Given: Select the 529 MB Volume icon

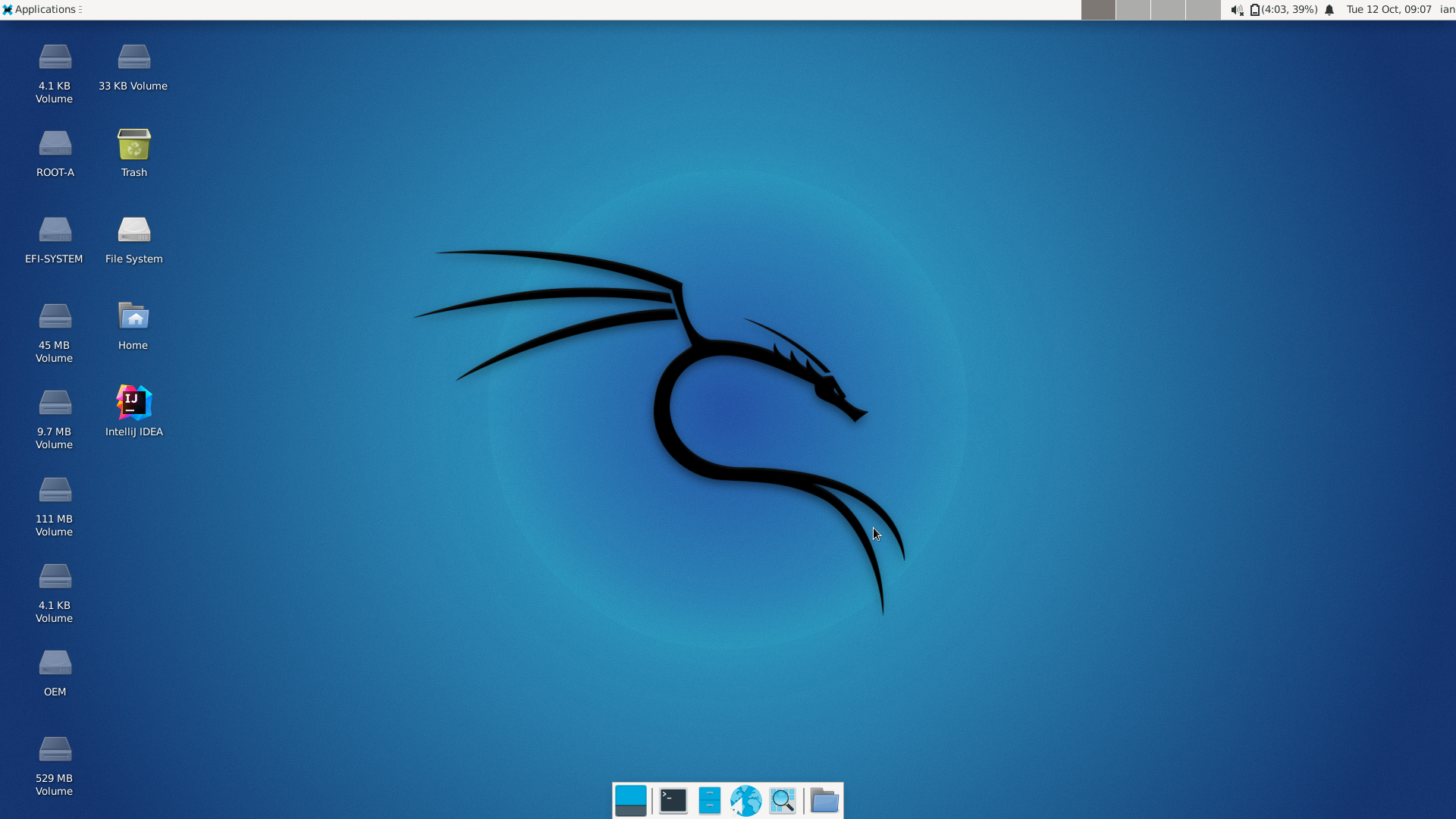Looking at the screenshot, I should point(55,765).
